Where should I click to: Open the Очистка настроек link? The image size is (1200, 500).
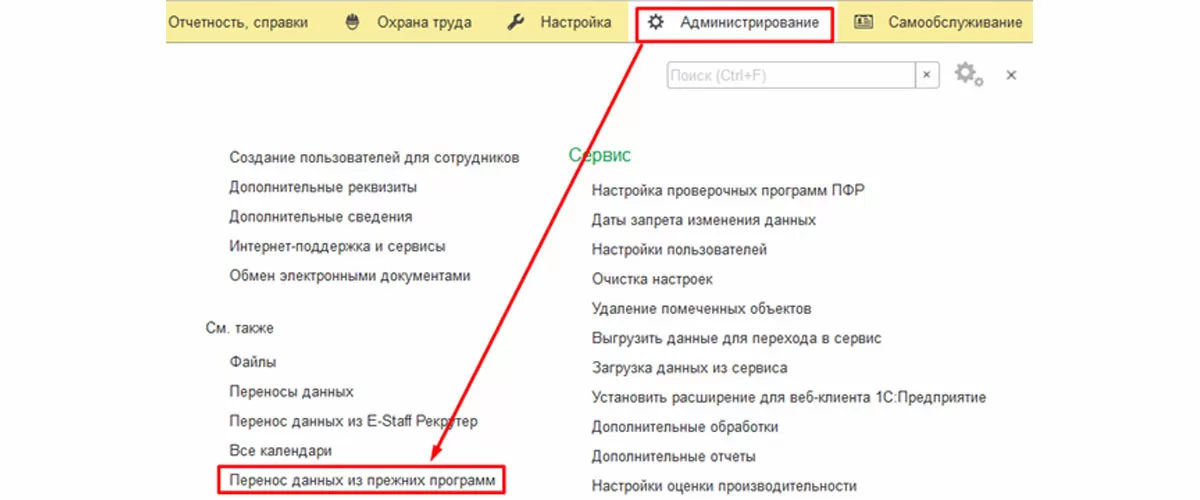(652, 279)
